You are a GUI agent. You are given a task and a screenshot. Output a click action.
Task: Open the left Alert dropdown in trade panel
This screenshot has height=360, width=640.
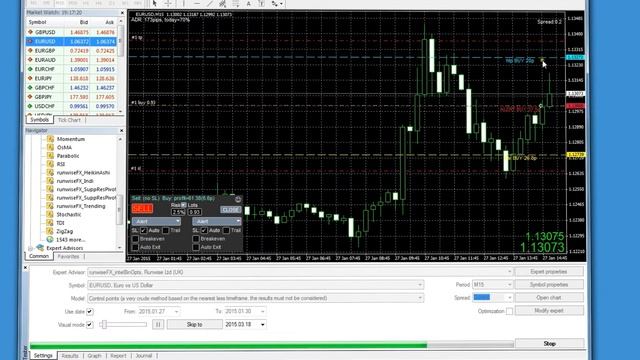coord(156,221)
